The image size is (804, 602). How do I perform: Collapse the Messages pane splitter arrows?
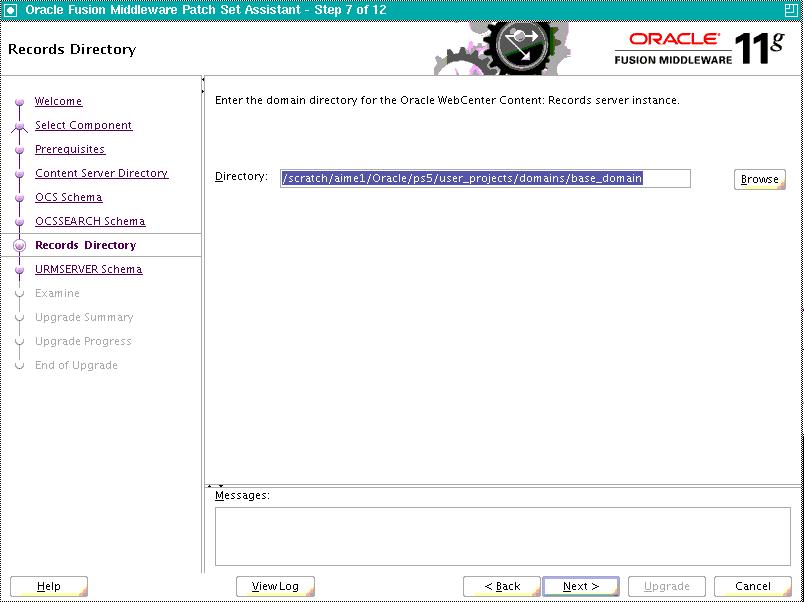pyautogui.click(x=215, y=486)
